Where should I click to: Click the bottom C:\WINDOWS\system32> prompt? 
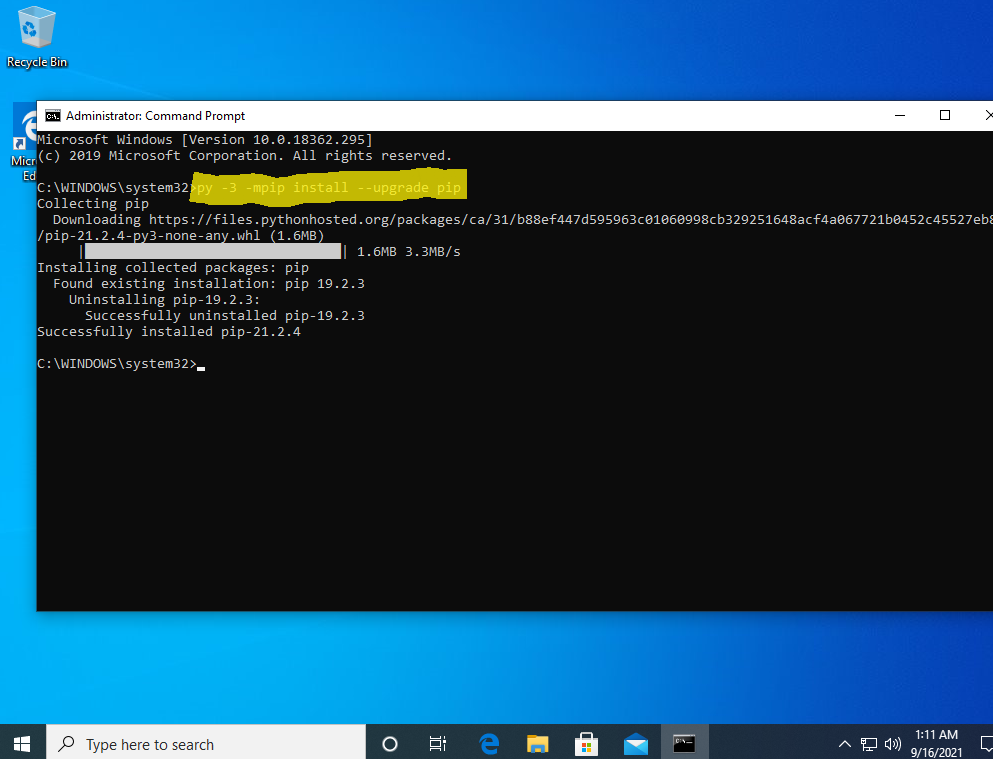tap(117, 364)
